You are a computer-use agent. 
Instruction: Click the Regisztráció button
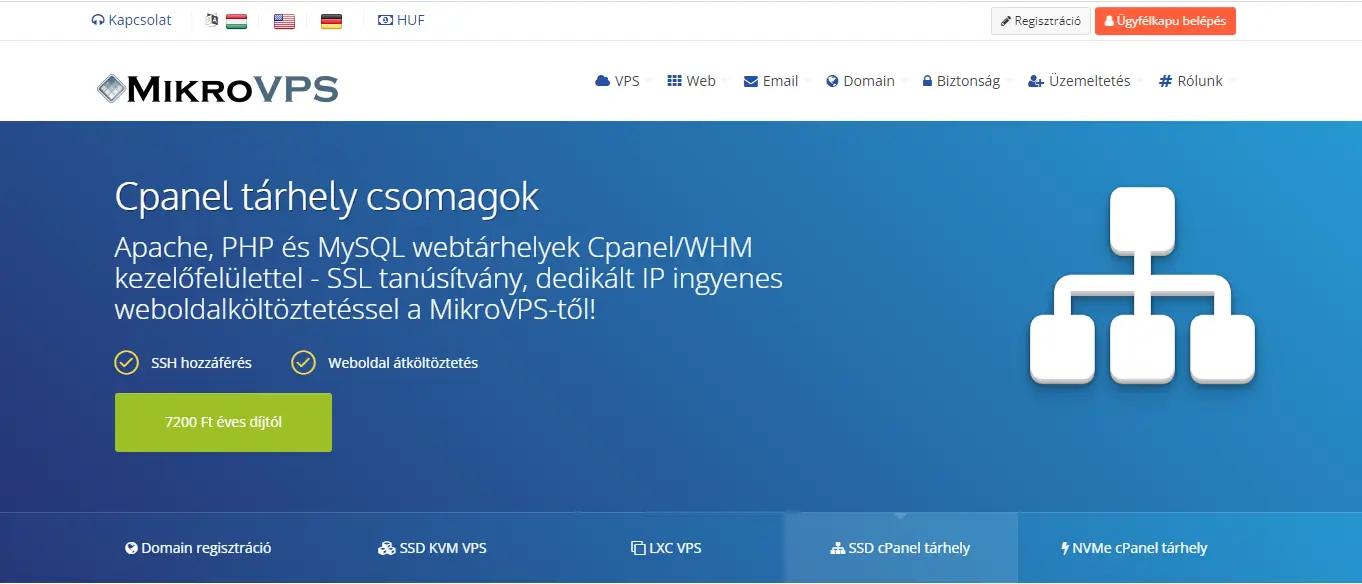click(1041, 21)
